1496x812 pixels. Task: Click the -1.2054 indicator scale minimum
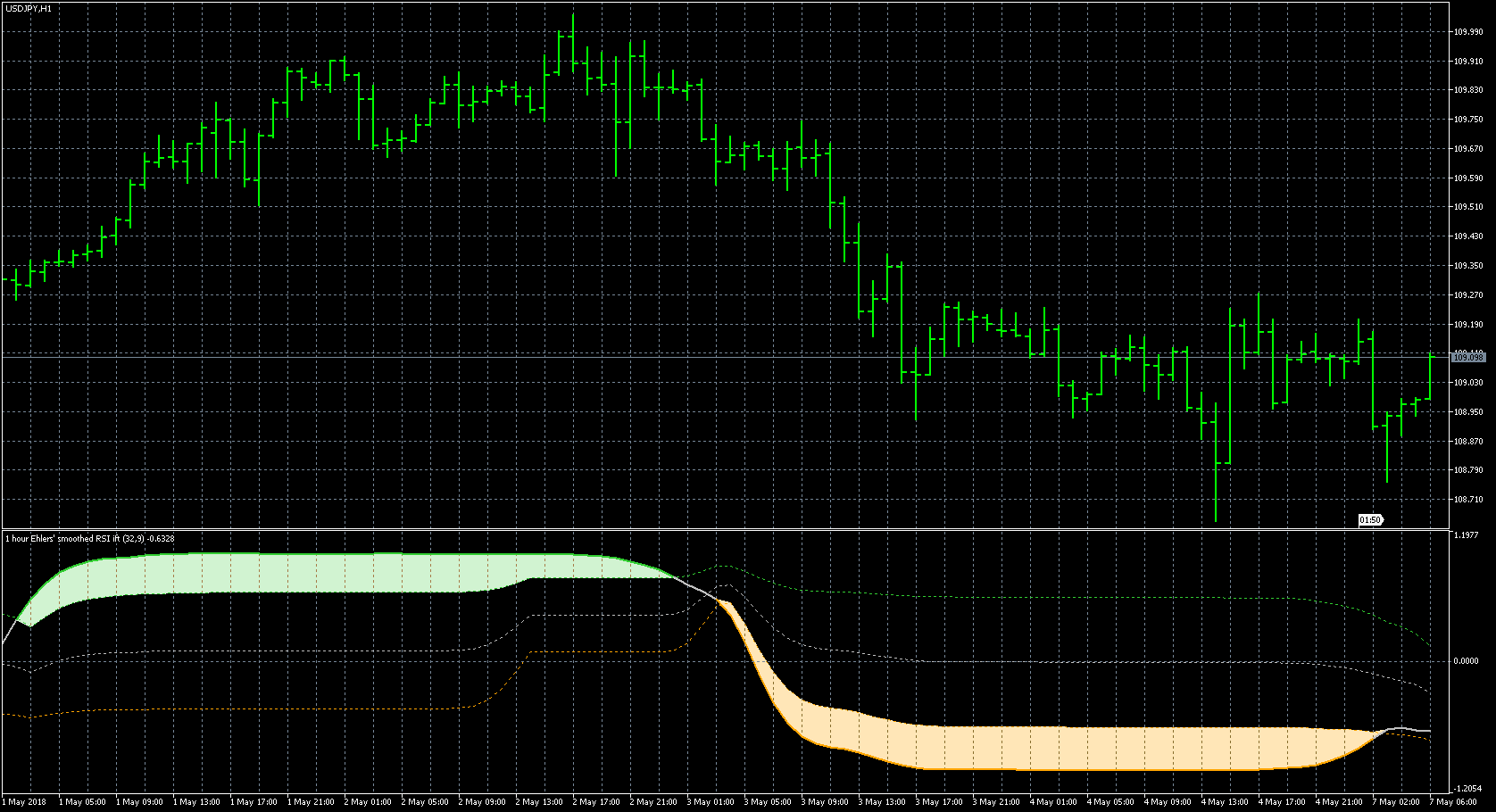pyautogui.click(x=1467, y=789)
